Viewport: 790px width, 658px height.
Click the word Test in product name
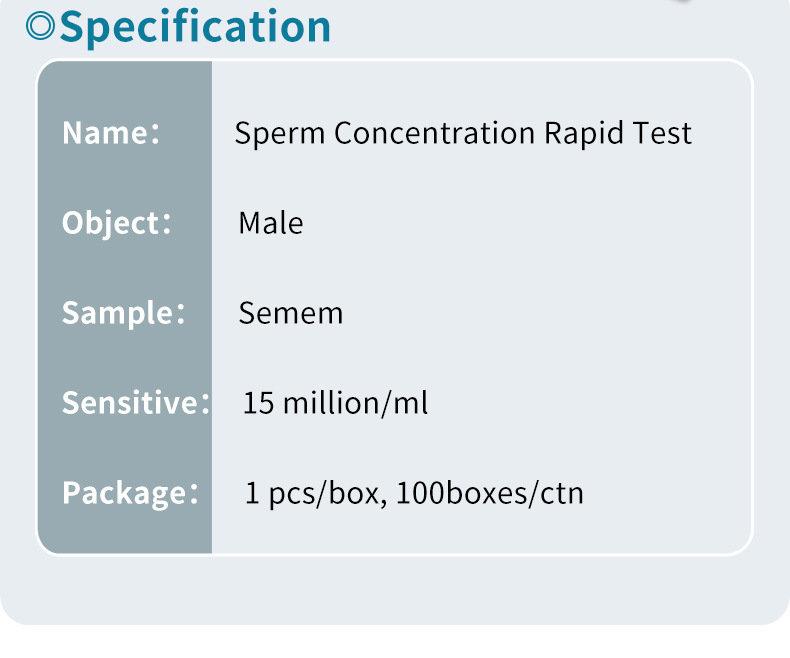pyautogui.click(x=662, y=134)
